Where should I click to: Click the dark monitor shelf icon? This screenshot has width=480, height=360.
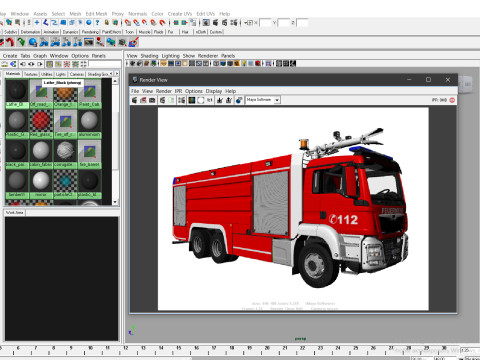point(89,42)
